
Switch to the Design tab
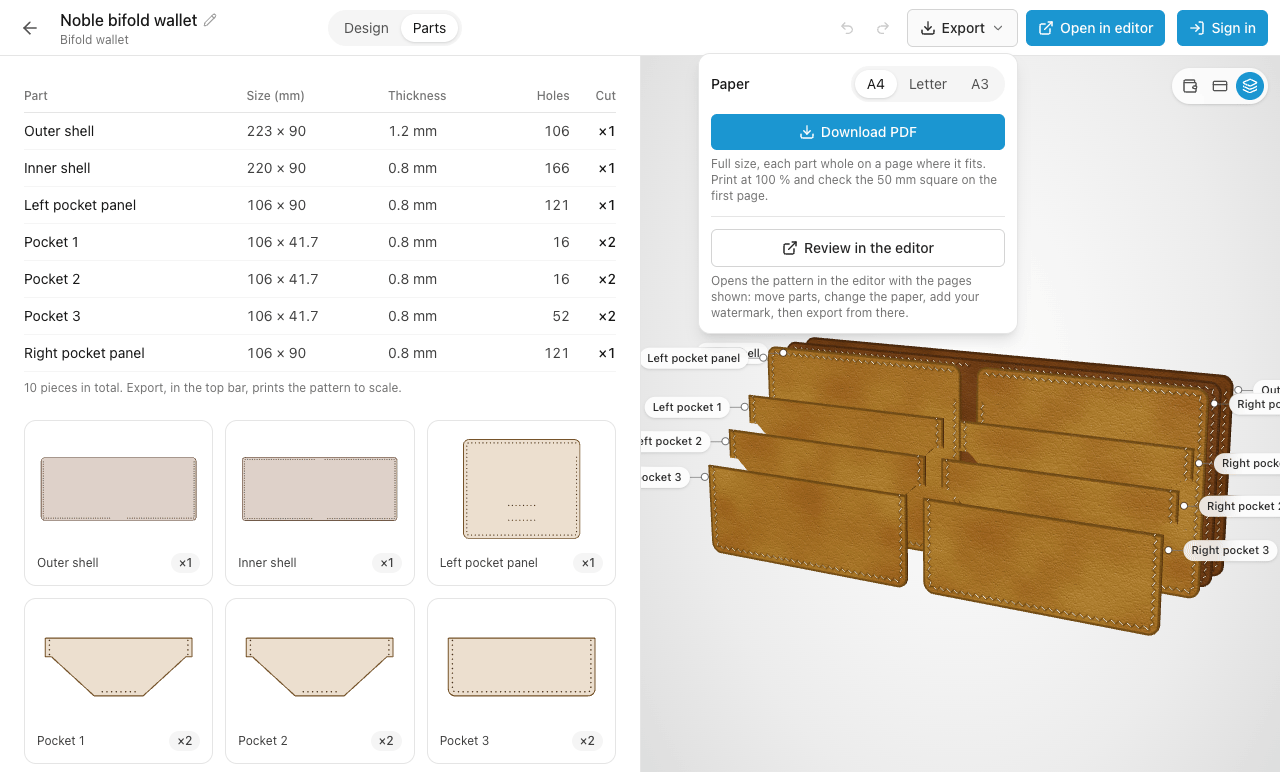click(x=366, y=28)
